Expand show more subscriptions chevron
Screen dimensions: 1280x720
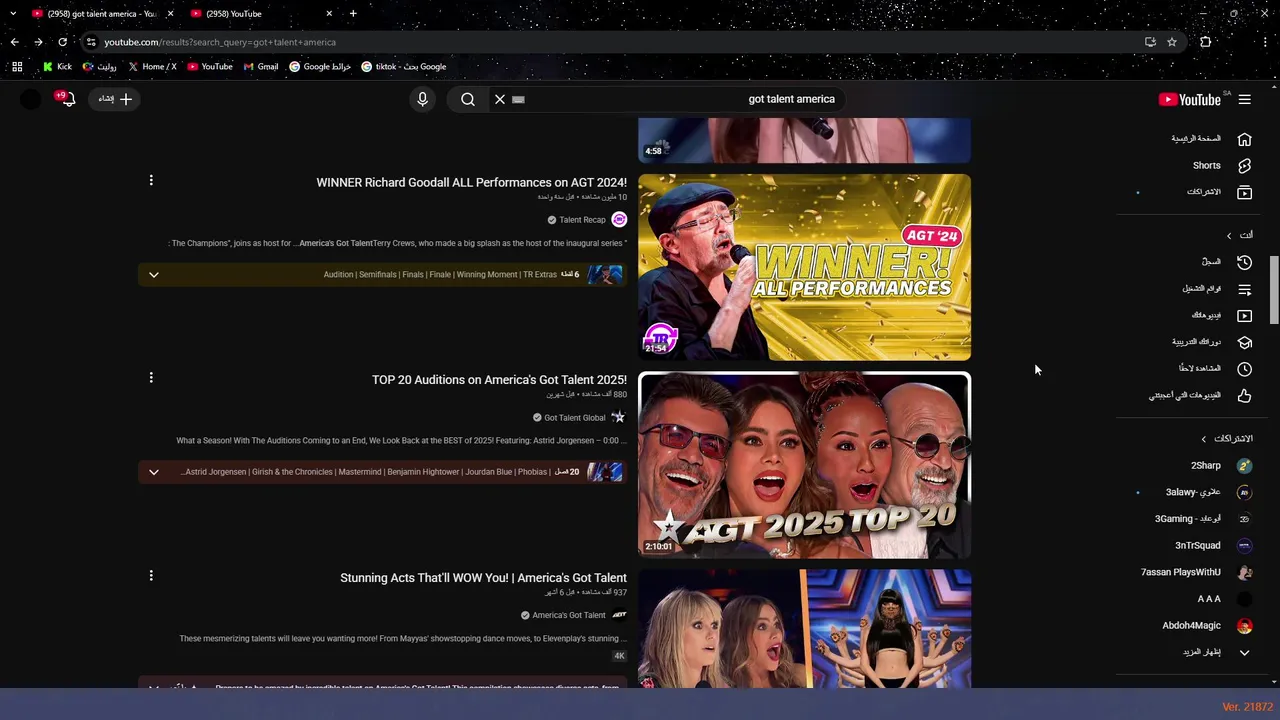1244,652
